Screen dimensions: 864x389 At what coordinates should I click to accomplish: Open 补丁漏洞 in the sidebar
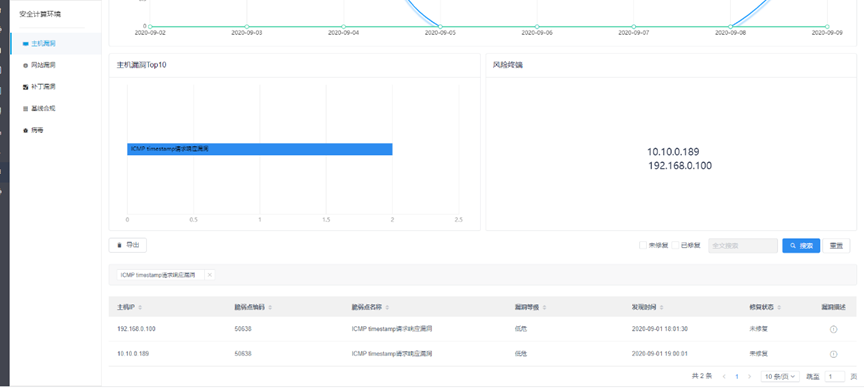56,87
